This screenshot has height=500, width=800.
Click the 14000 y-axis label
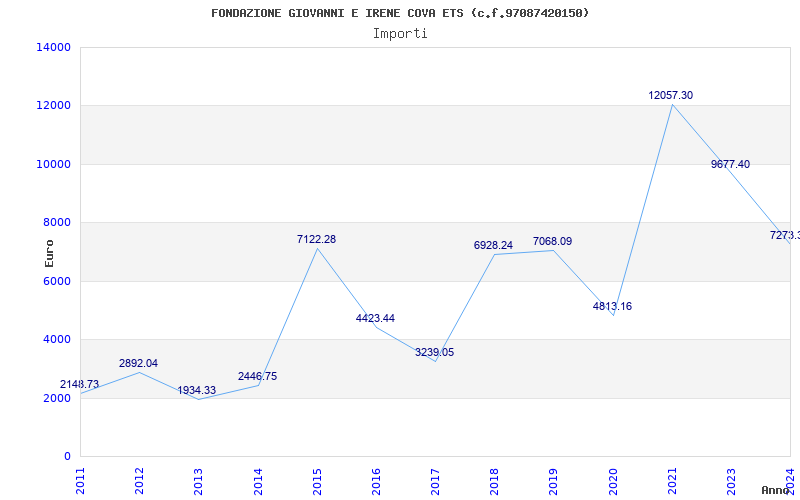(53, 48)
